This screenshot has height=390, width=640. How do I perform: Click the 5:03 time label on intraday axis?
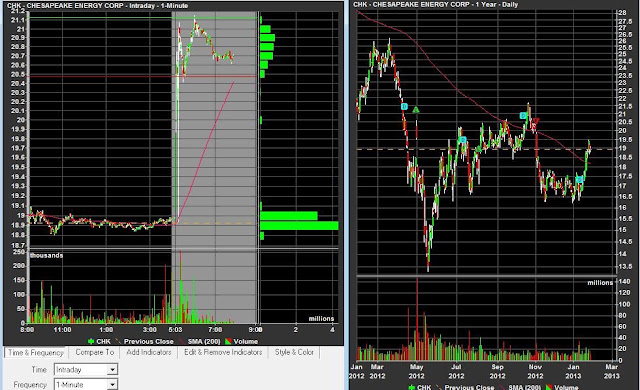pos(175,330)
